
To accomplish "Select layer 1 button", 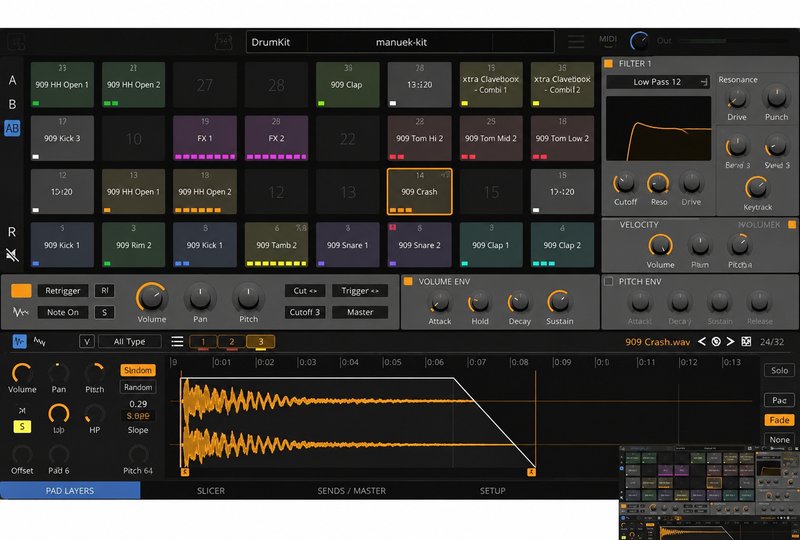I will click(x=203, y=341).
